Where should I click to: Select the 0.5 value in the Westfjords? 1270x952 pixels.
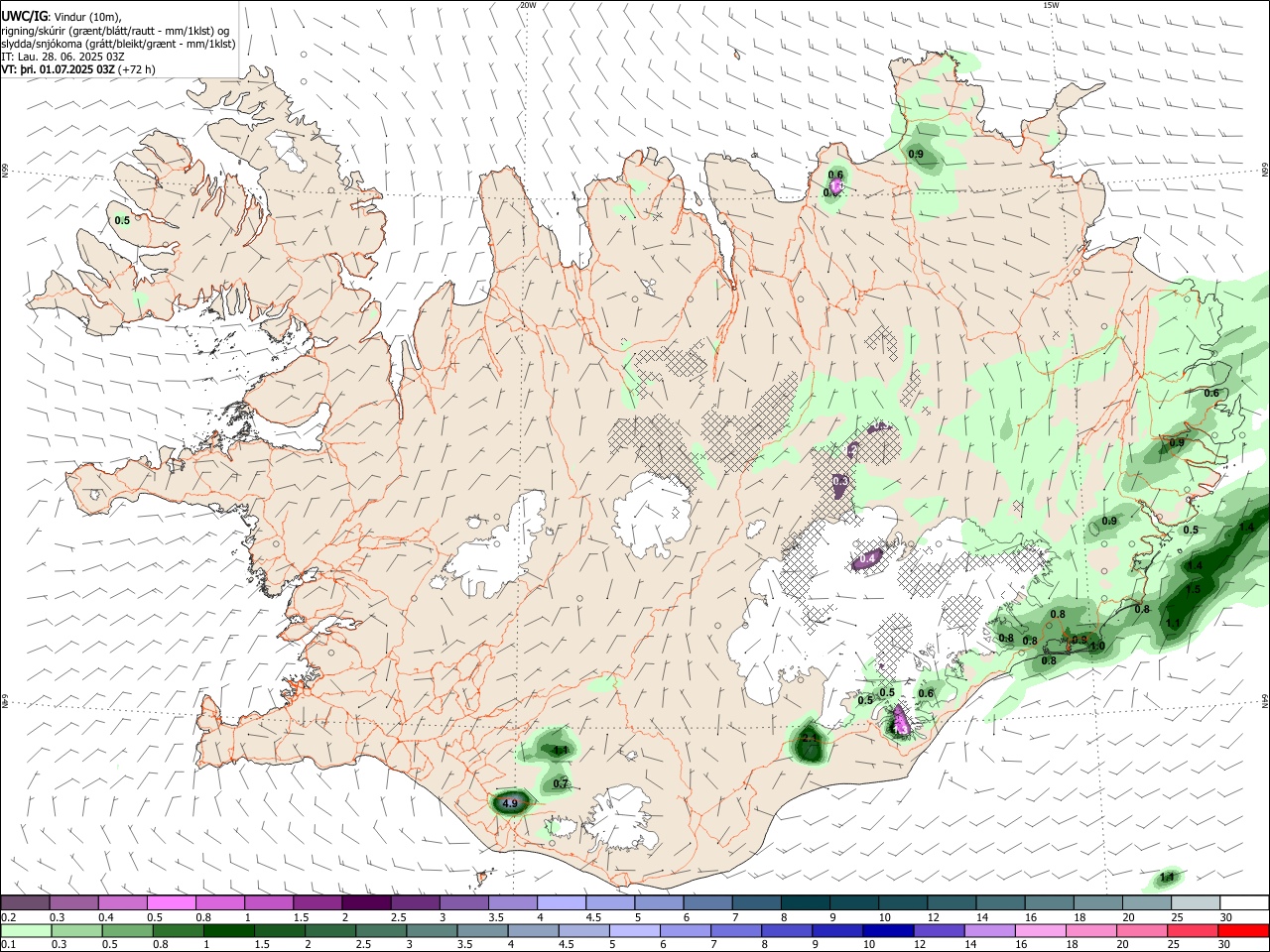122,220
